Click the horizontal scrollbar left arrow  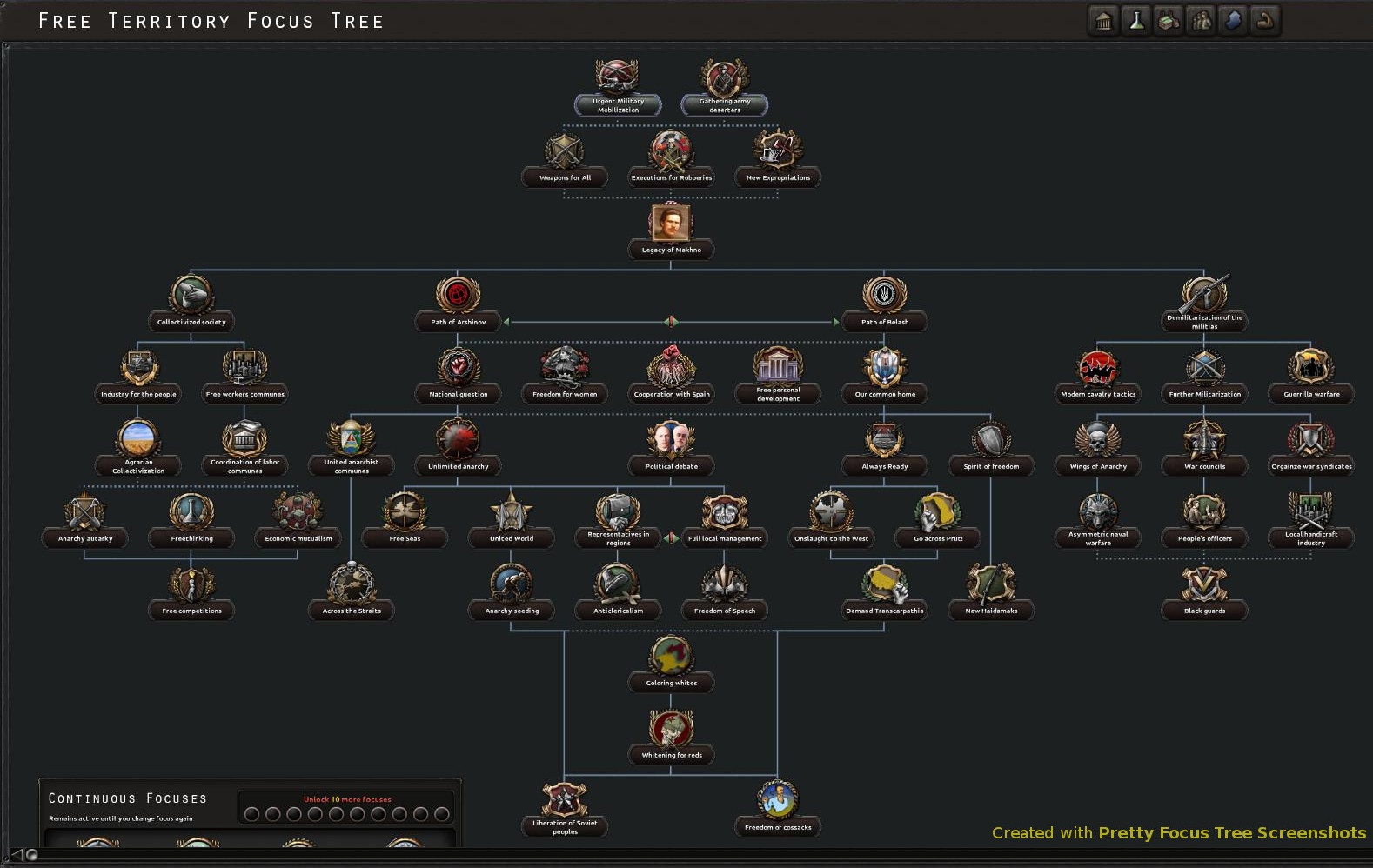coord(15,854)
